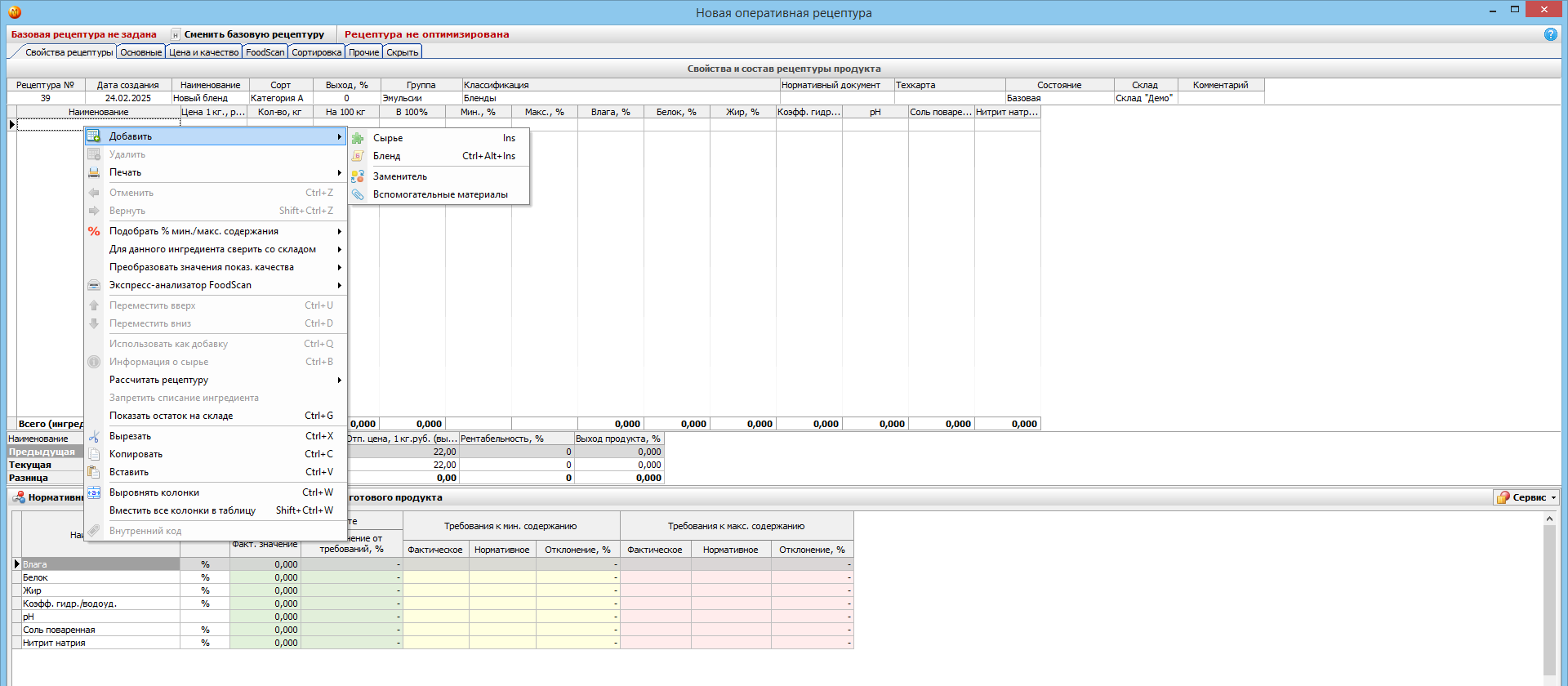Click the Выровнять колонки icon

tap(94, 492)
